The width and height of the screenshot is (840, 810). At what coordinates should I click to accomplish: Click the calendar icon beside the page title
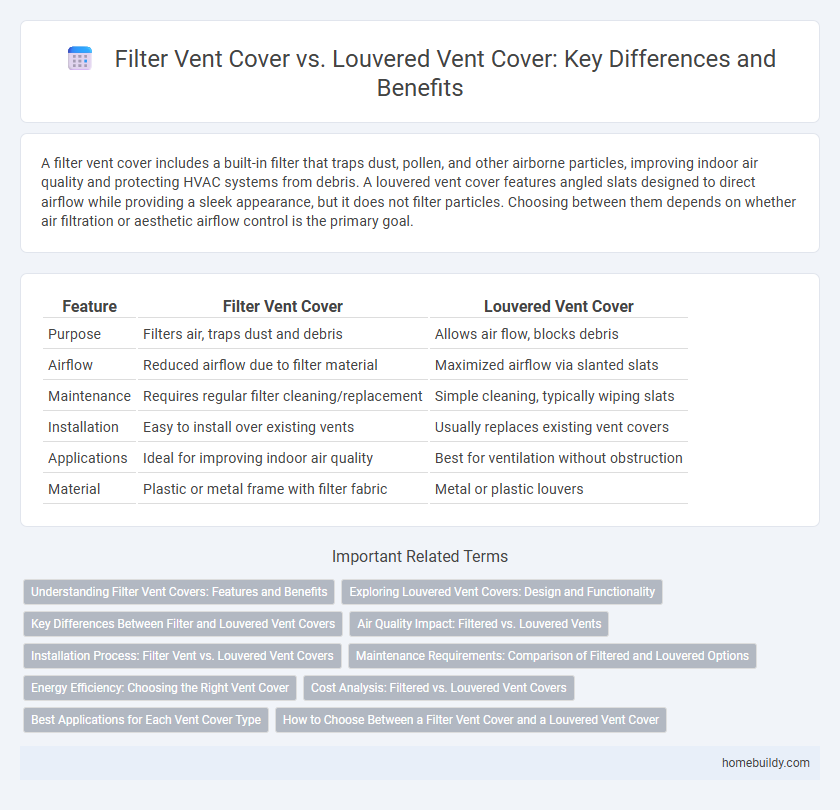[x=79, y=59]
